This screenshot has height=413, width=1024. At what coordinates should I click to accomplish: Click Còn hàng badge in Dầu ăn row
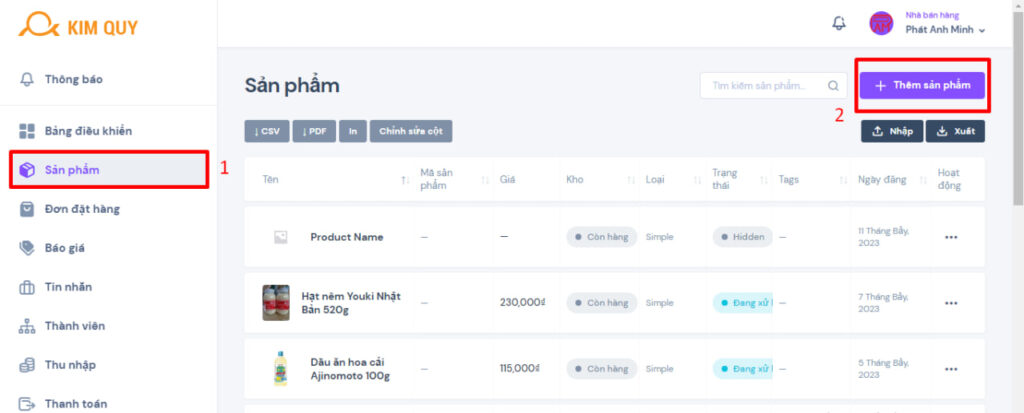(x=601, y=369)
